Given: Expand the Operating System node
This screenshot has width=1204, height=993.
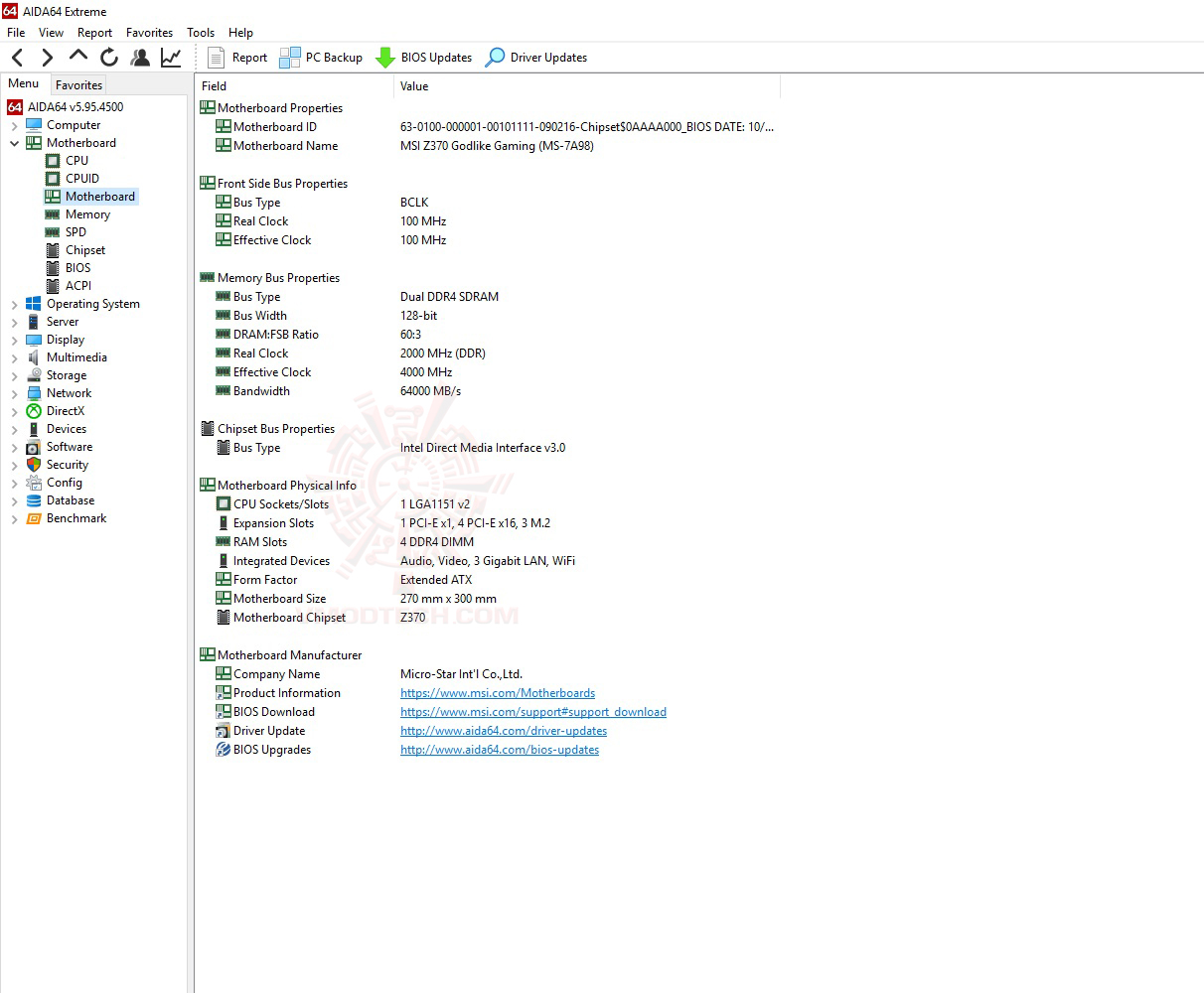Looking at the screenshot, I should (14, 305).
